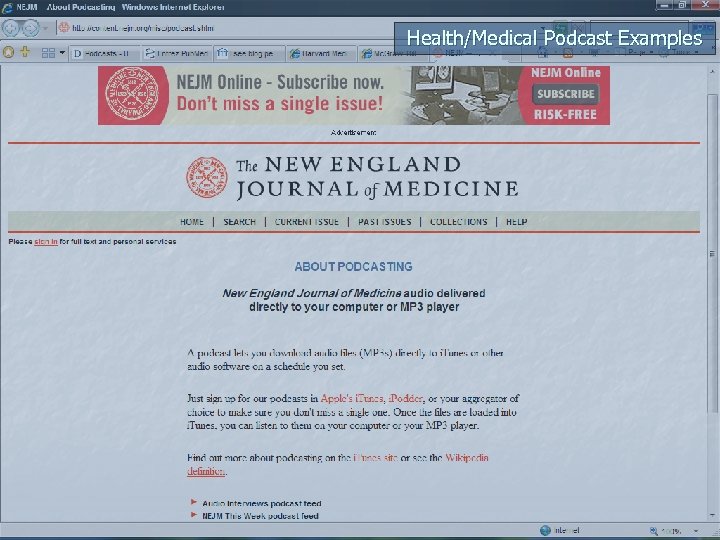Screen dimensions: 720x540
Task: Click the Internet Explorer icon in title bar
Action: click(x=7, y=7)
